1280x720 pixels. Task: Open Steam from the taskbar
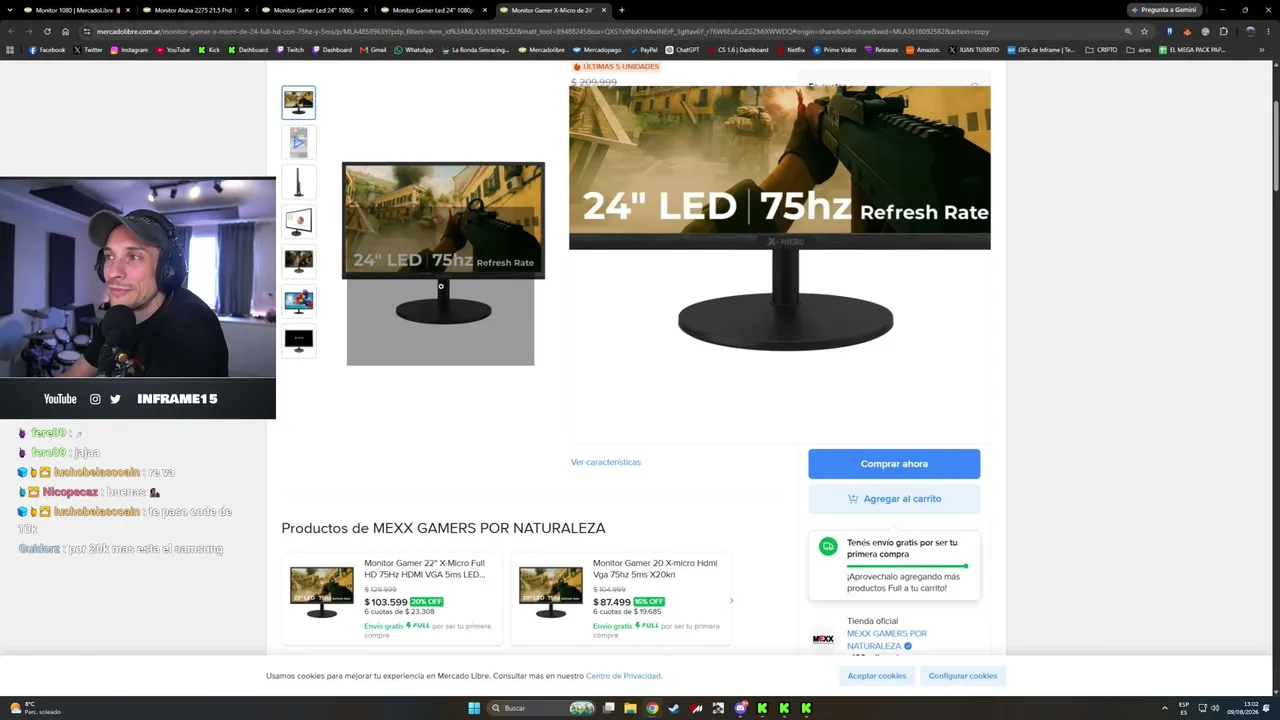pyautogui.click(x=673, y=708)
